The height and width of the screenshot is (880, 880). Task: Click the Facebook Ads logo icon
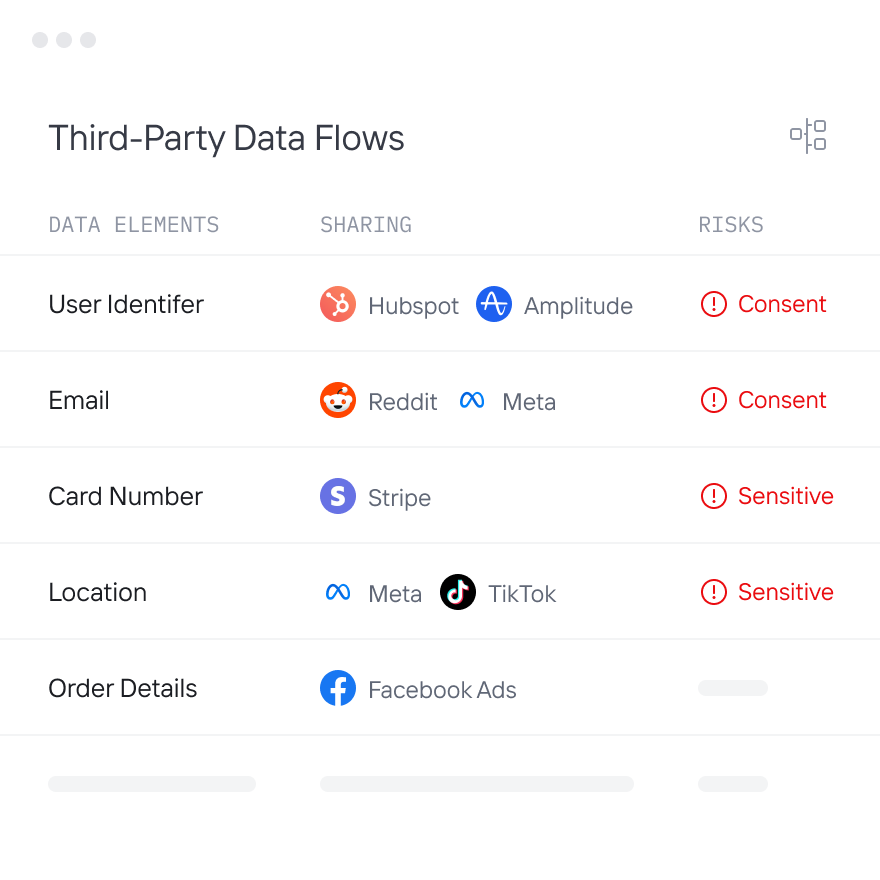click(x=338, y=689)
